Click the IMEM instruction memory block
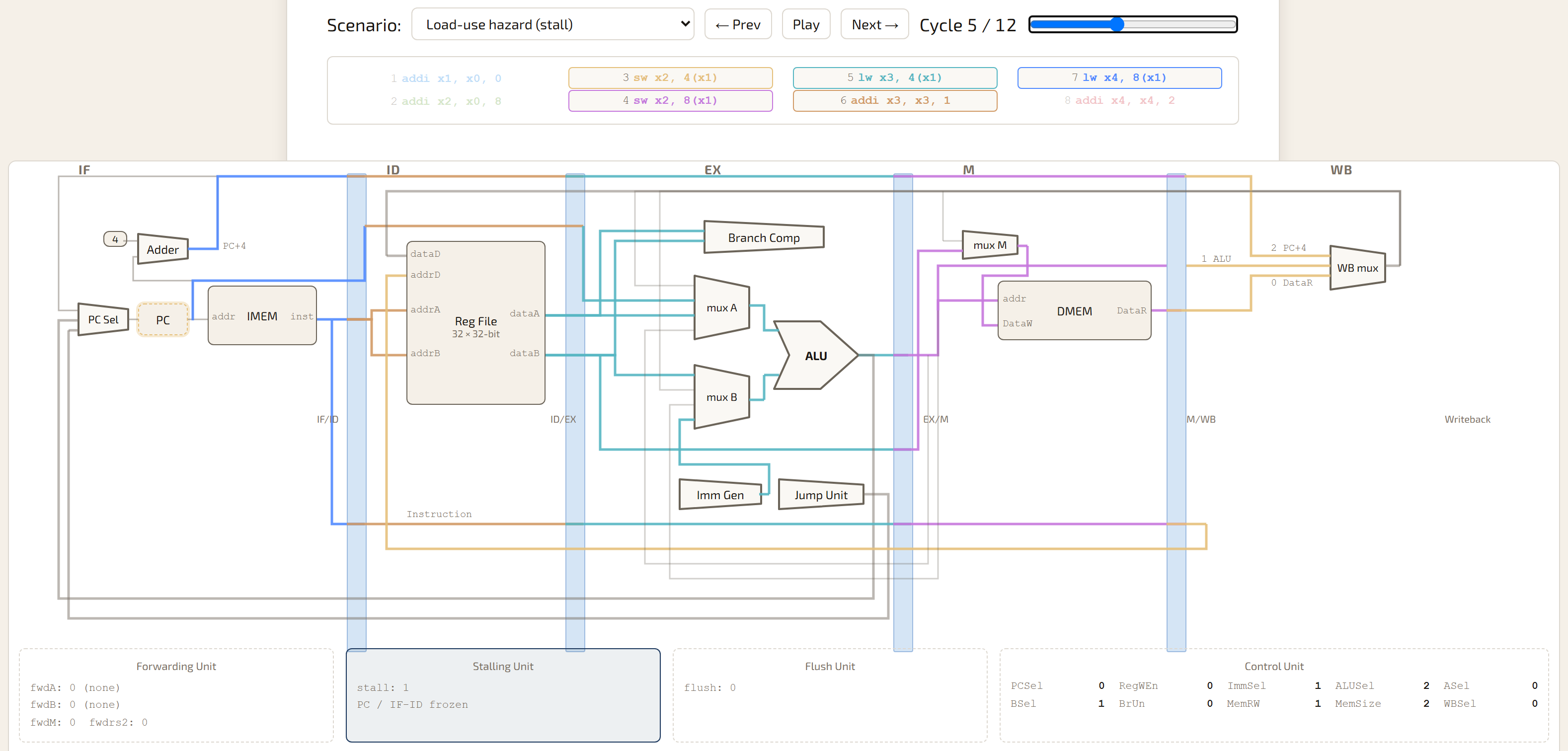Image resolution: width=1568 pixels, height=751 pixels. [262, 316]
